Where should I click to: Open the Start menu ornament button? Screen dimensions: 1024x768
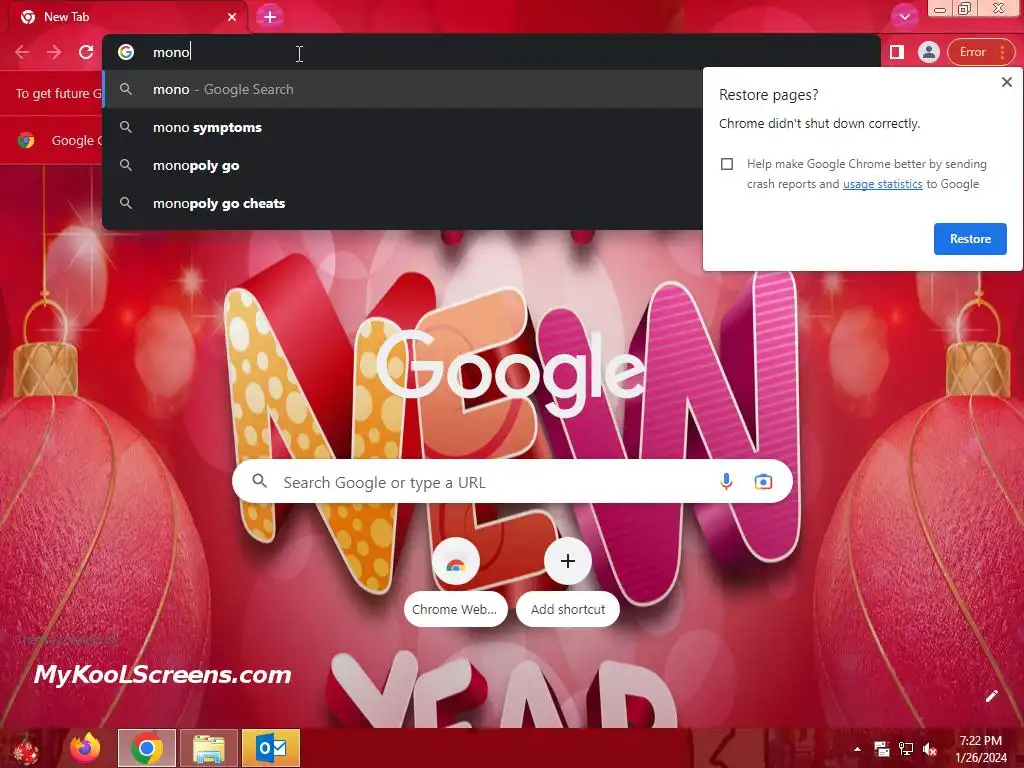(26, 749)
